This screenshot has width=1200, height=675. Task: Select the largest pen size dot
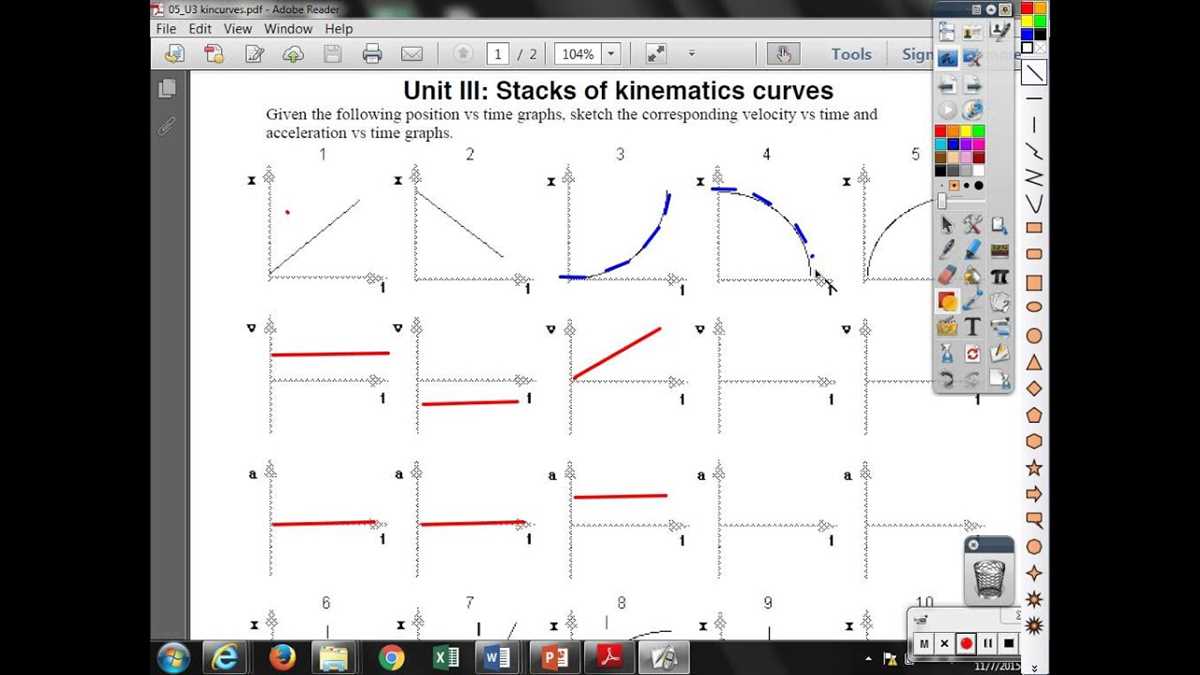point(979,185)
